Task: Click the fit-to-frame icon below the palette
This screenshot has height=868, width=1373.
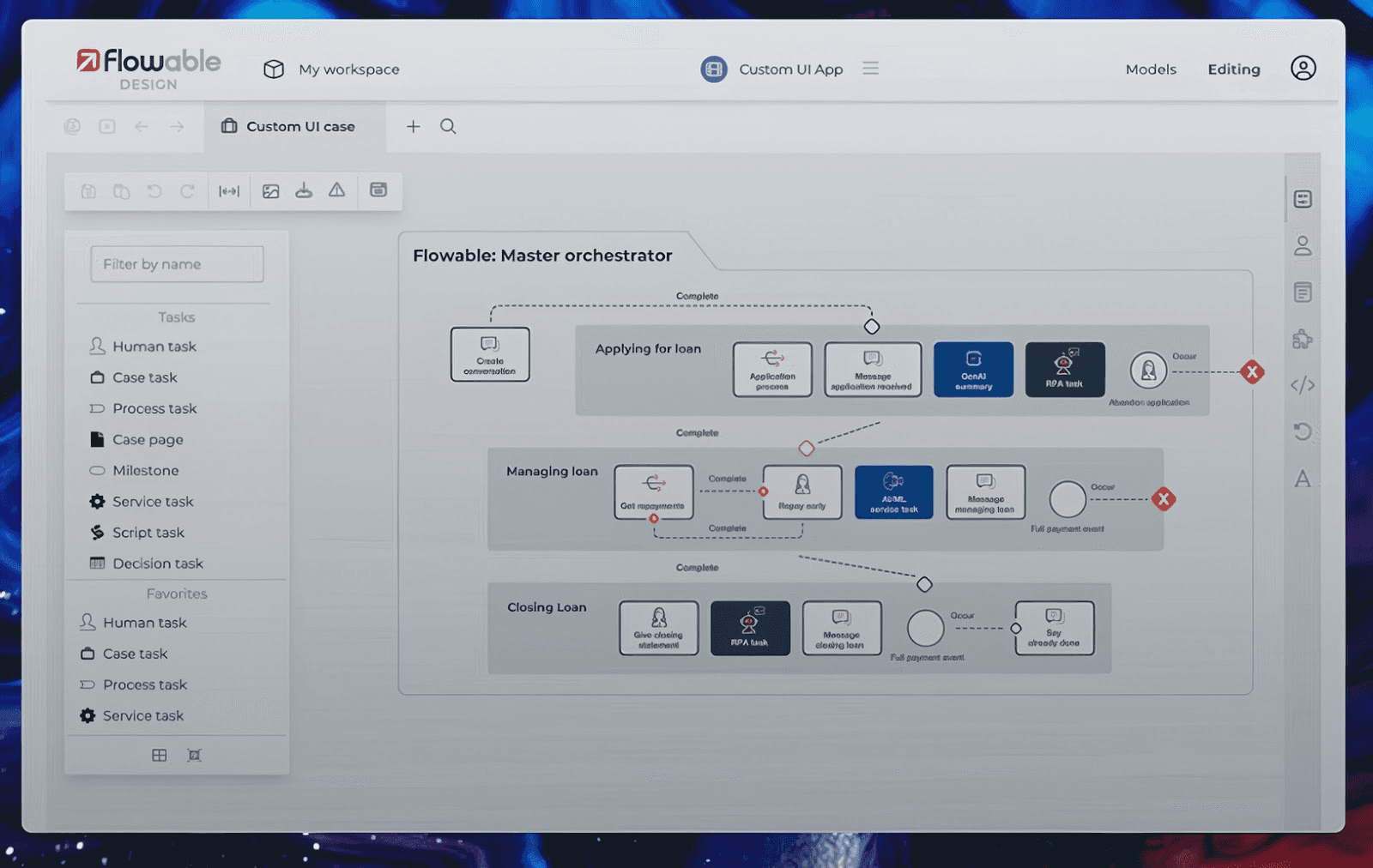Action: pyautogui.click(x=195, y=755)
